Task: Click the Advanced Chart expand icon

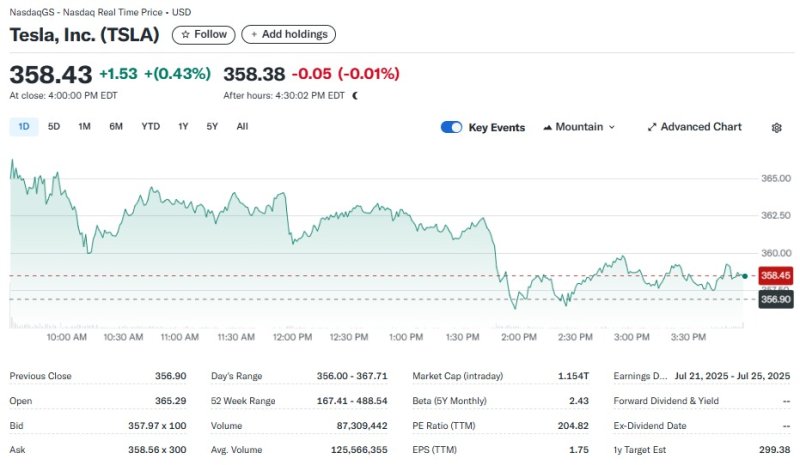Action: pyautogui.click(x=652, y=127)
